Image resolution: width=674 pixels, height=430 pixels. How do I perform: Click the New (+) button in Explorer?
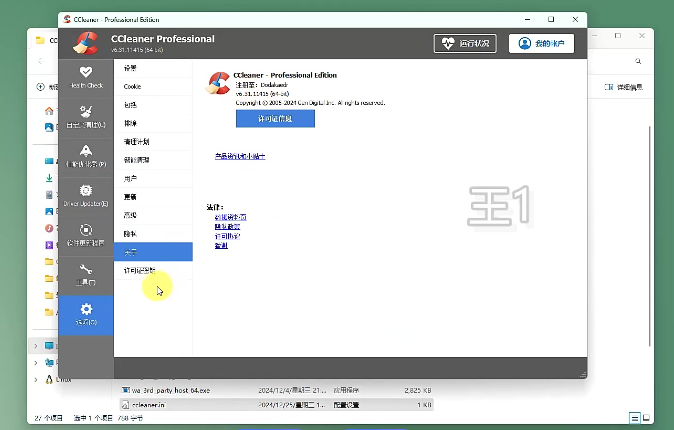point(40,87)
